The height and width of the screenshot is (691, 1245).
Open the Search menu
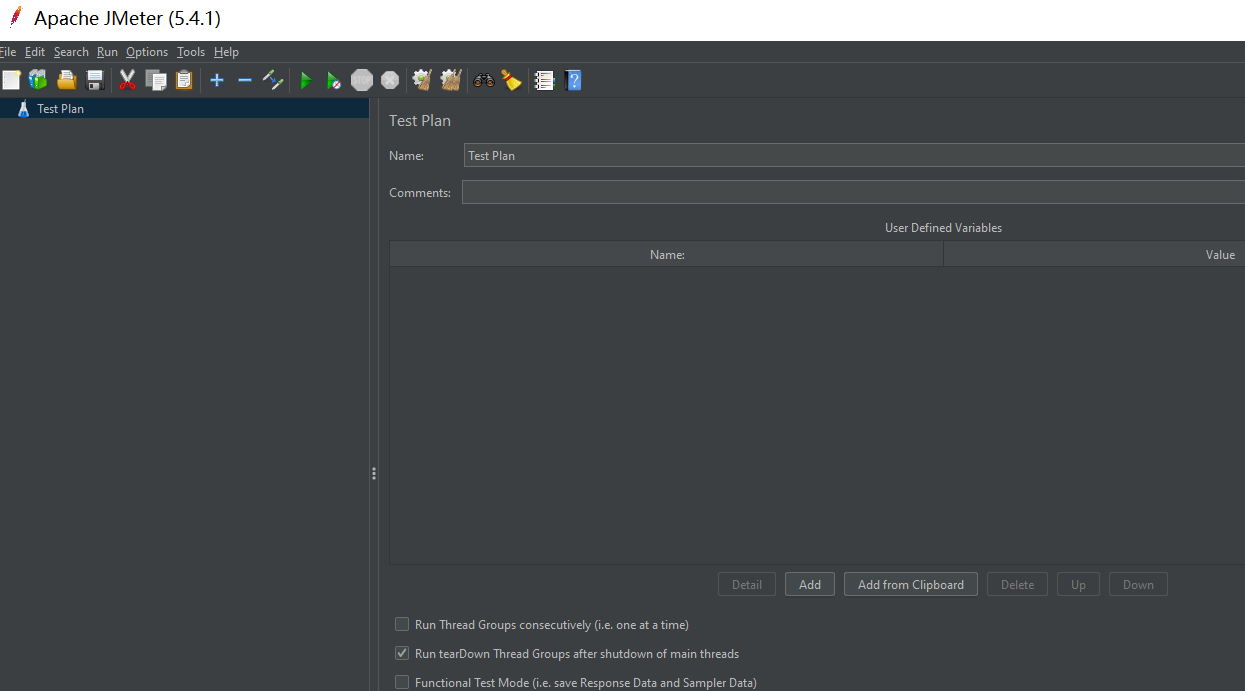pyautogui.click(x=71, y=52)
